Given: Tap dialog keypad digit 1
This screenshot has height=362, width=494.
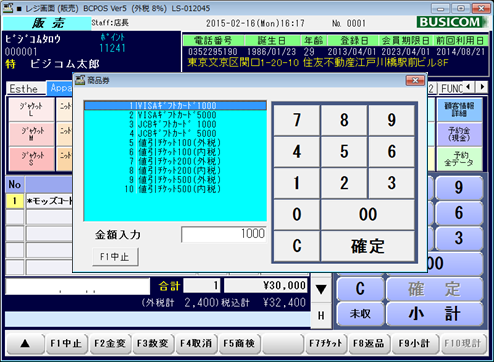Looking at the screenshot, I should click(297, 183).
